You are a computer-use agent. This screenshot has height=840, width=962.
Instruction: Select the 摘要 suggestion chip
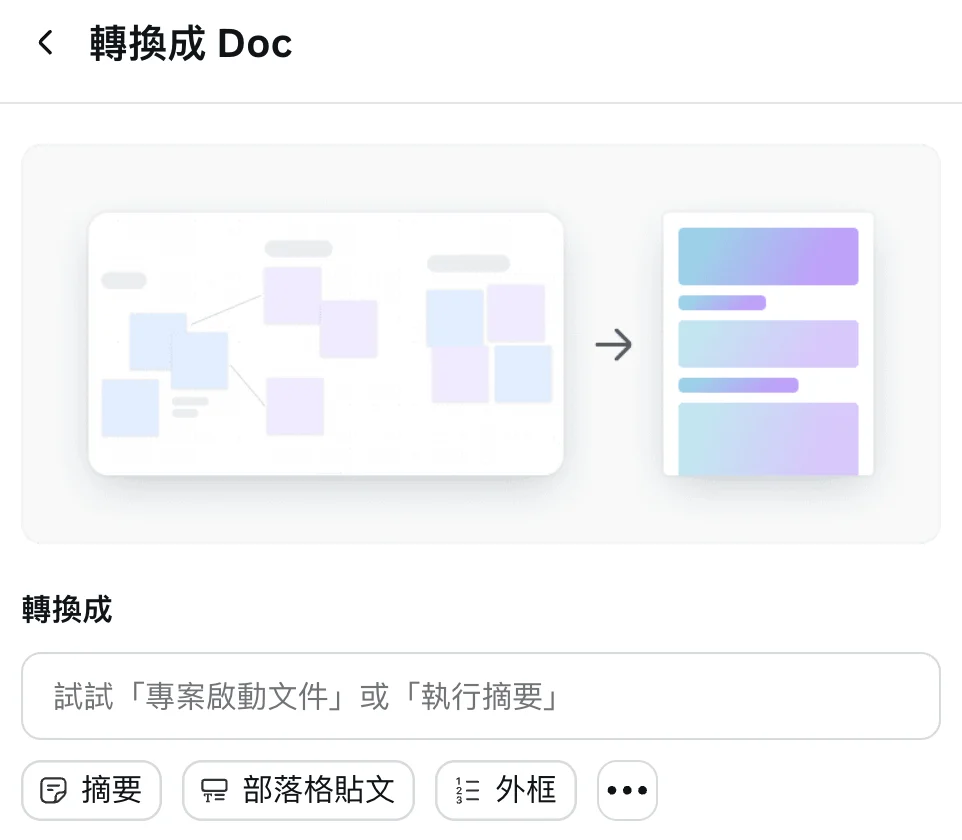pyautogui.click(x=91, y=790)
